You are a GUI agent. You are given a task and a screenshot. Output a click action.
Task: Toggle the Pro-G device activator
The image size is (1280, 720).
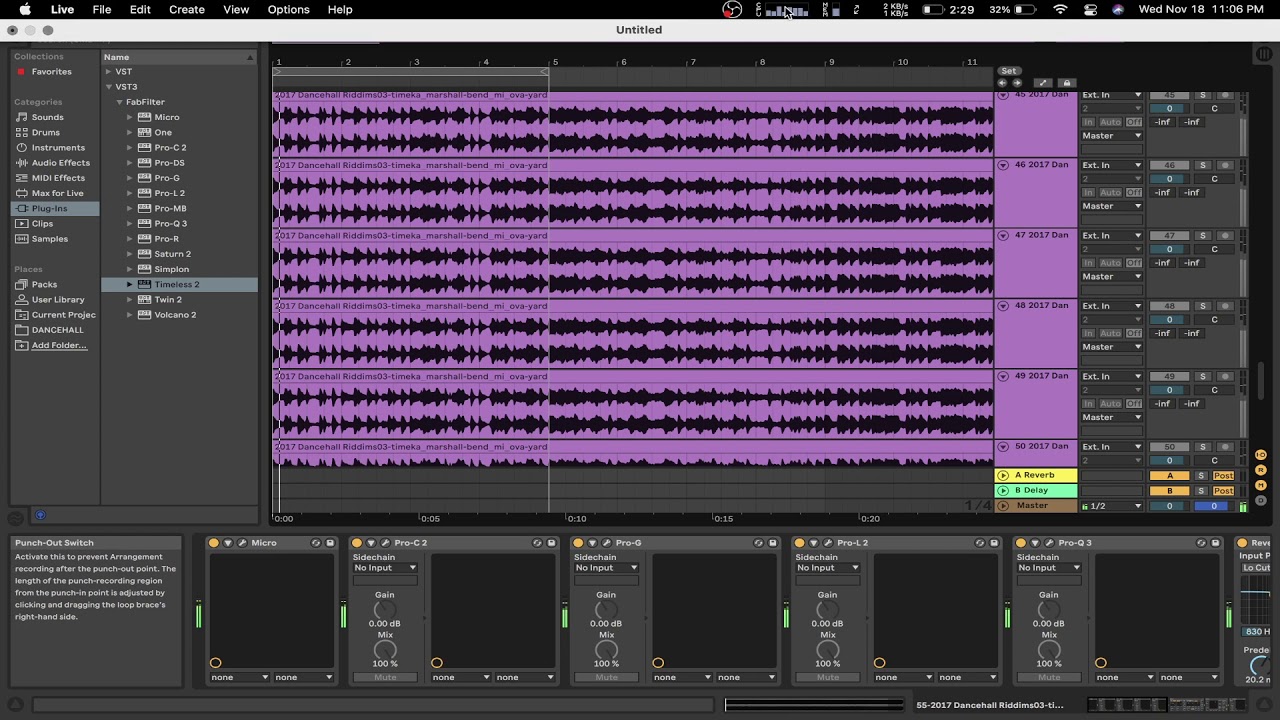tap(578, 543)
